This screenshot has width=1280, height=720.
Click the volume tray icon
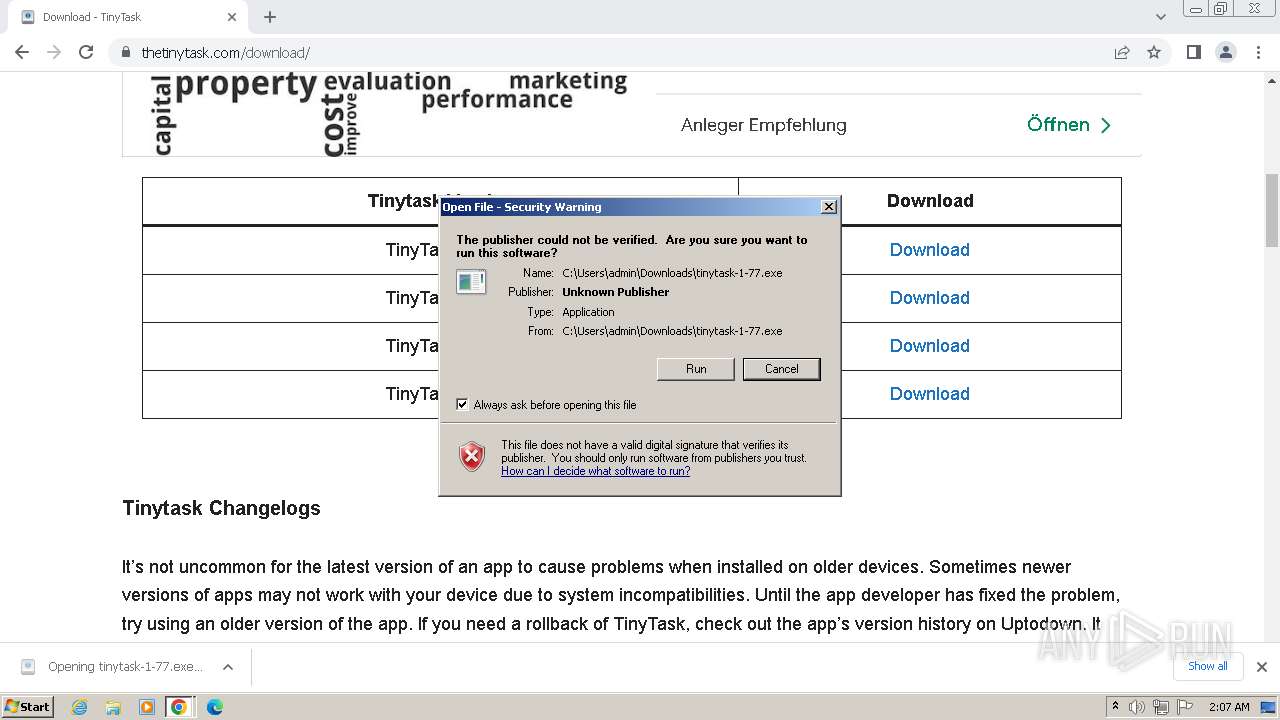[x=1137, y=707]
